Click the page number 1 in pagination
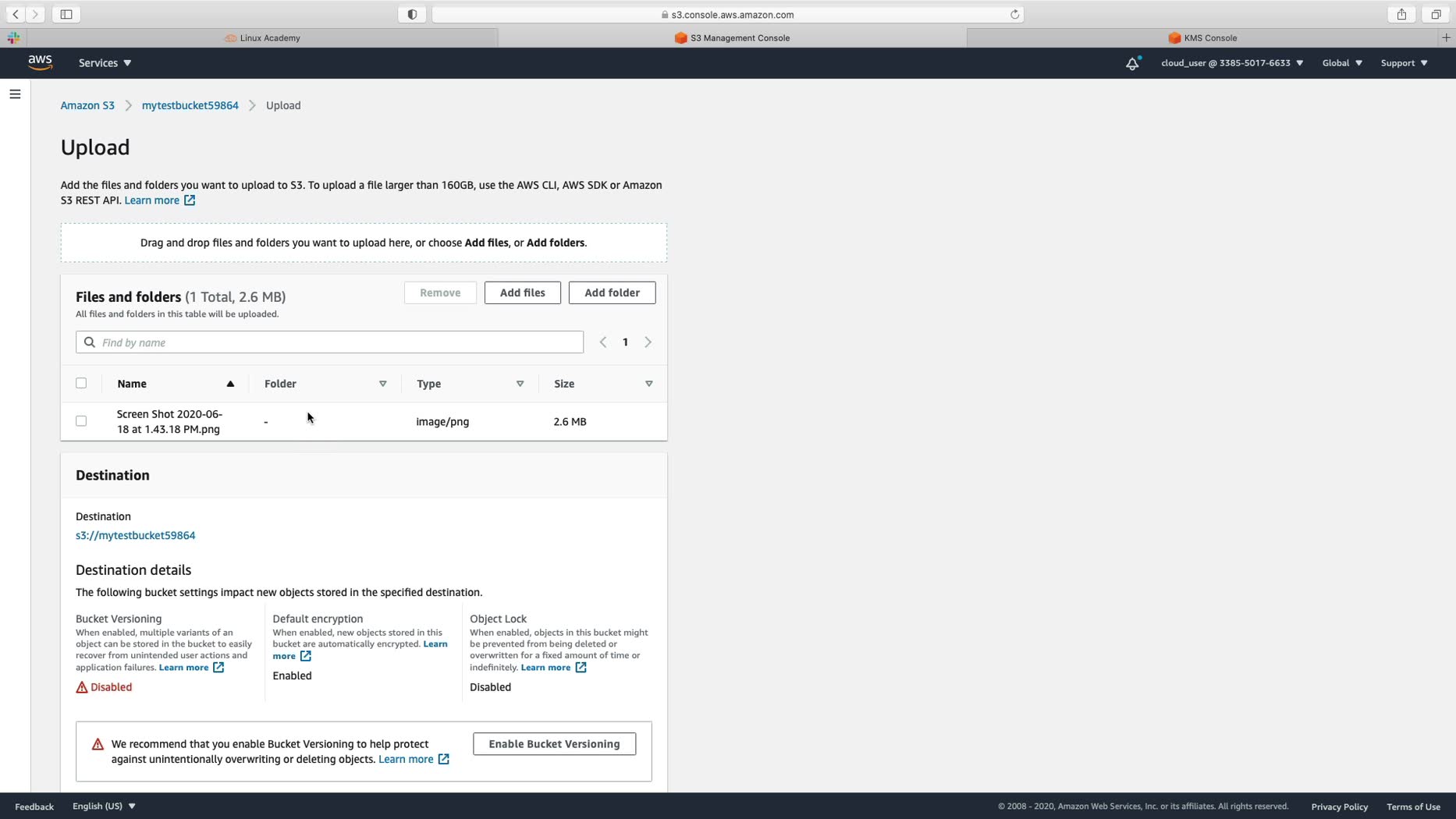1456x819 pixels. point(625,342)
